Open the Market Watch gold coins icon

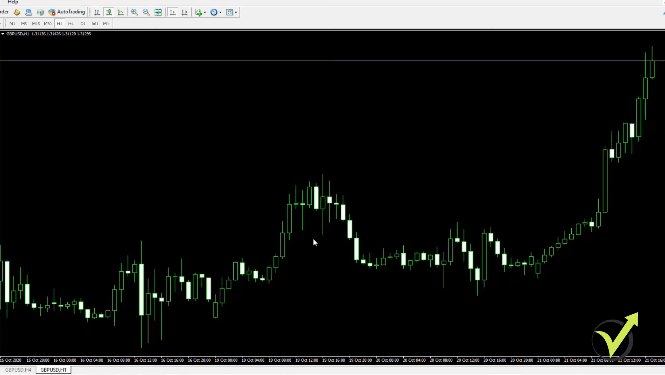click(17, 12)
